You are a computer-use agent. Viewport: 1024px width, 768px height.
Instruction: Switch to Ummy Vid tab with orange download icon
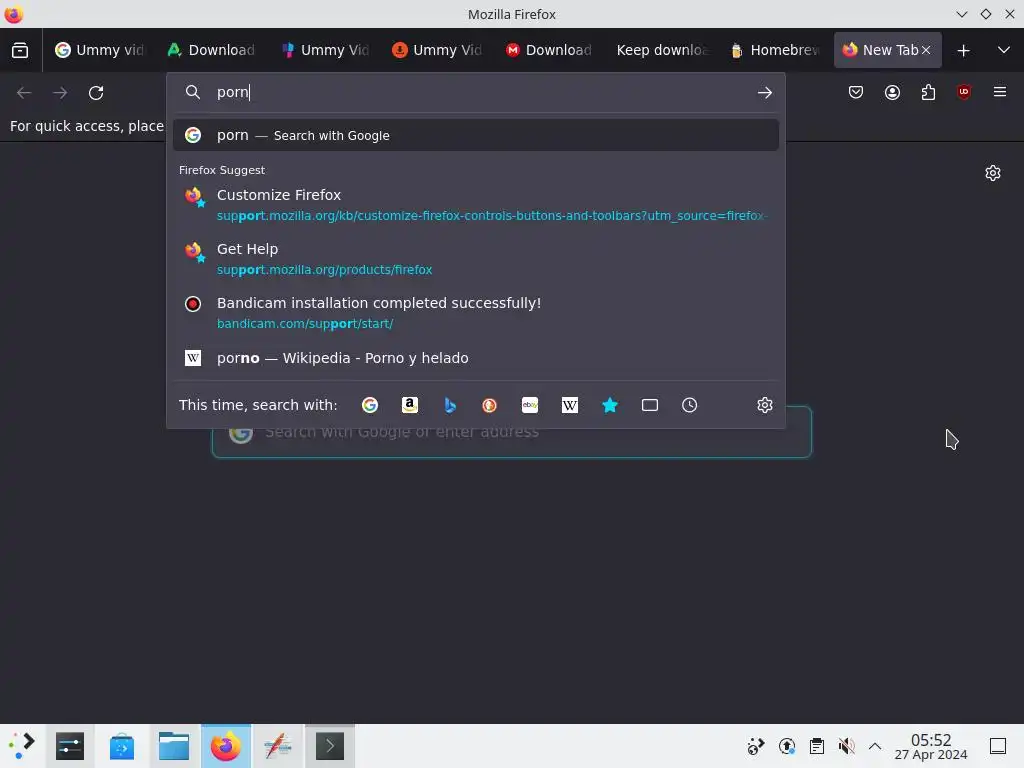click(437, 50)
